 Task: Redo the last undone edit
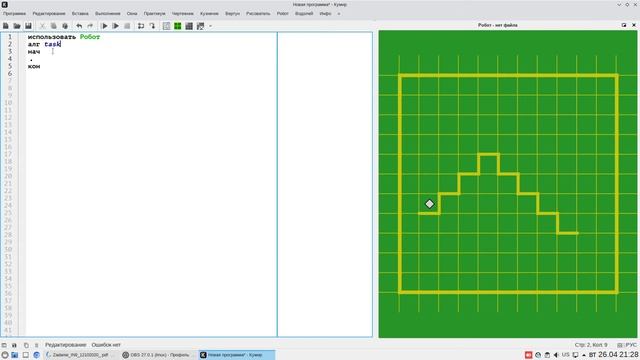(90, 26)
